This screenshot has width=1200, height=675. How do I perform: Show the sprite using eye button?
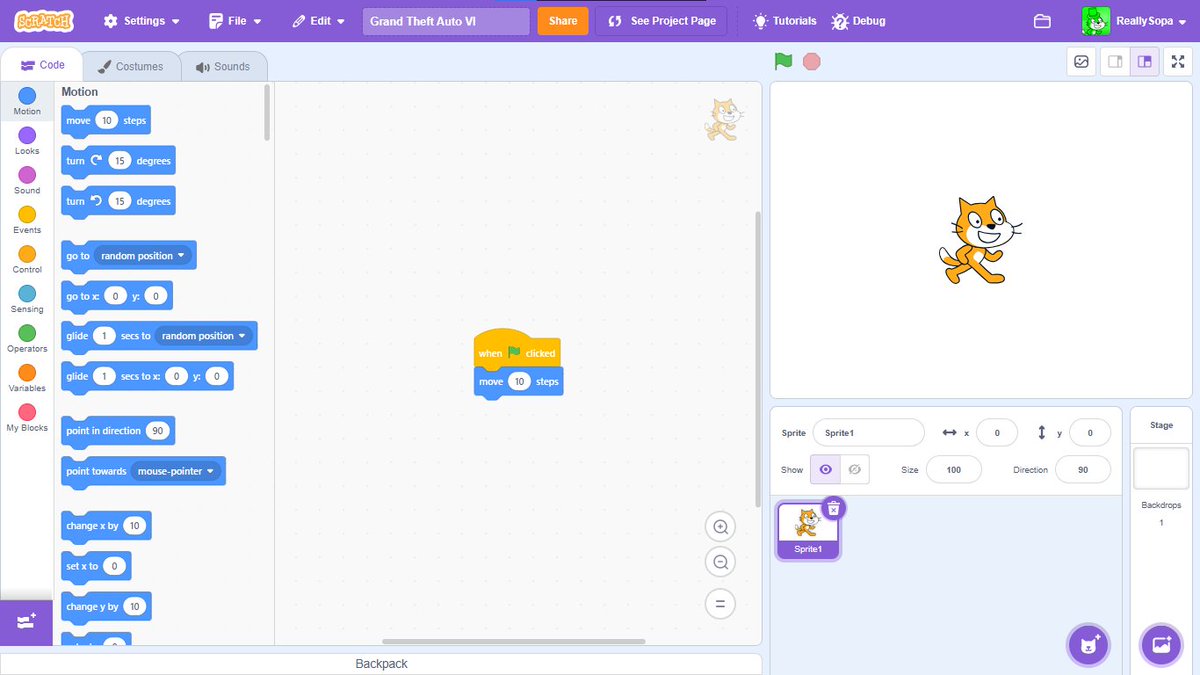pos(825,469)
